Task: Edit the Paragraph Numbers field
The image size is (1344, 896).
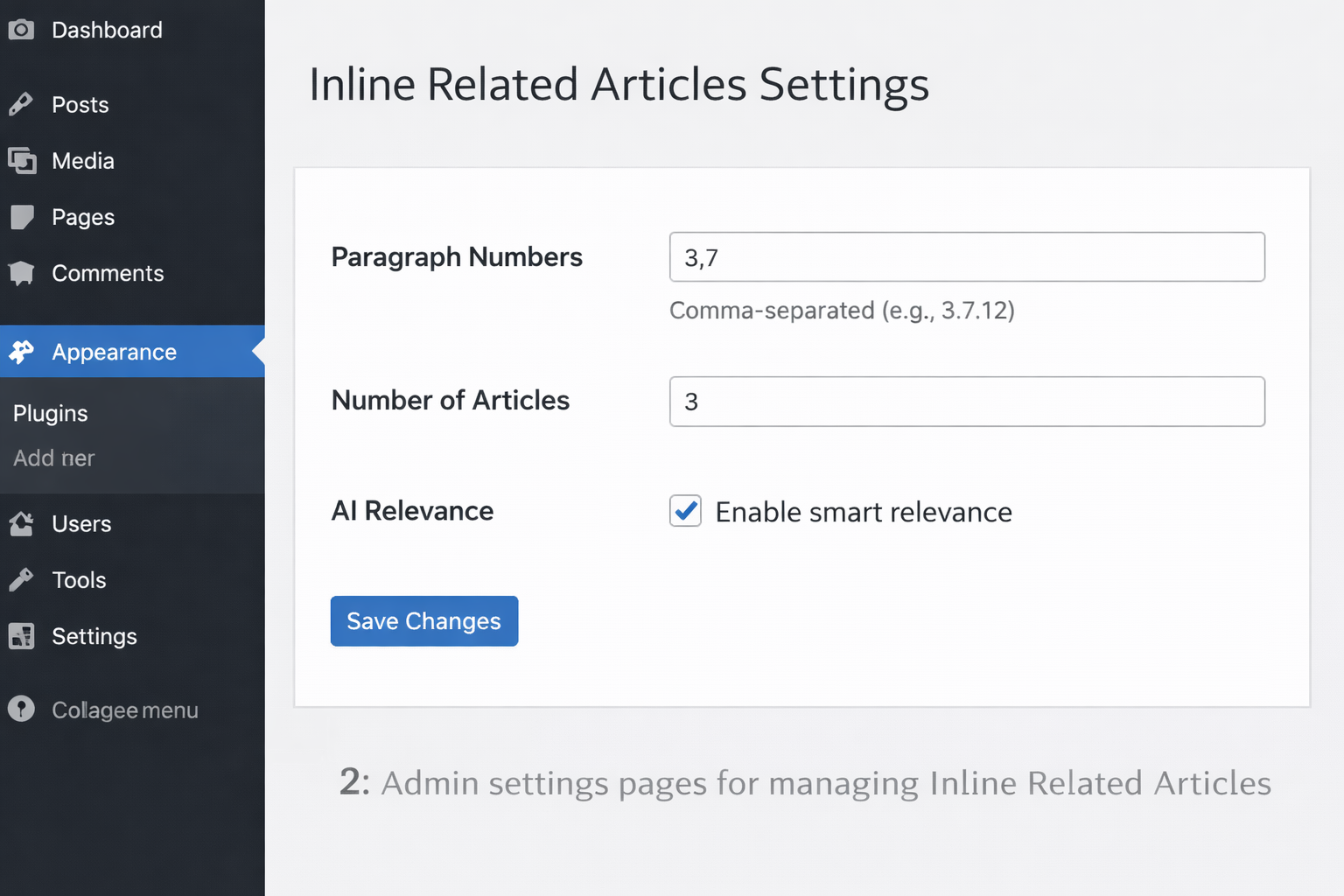Action: 967,256
